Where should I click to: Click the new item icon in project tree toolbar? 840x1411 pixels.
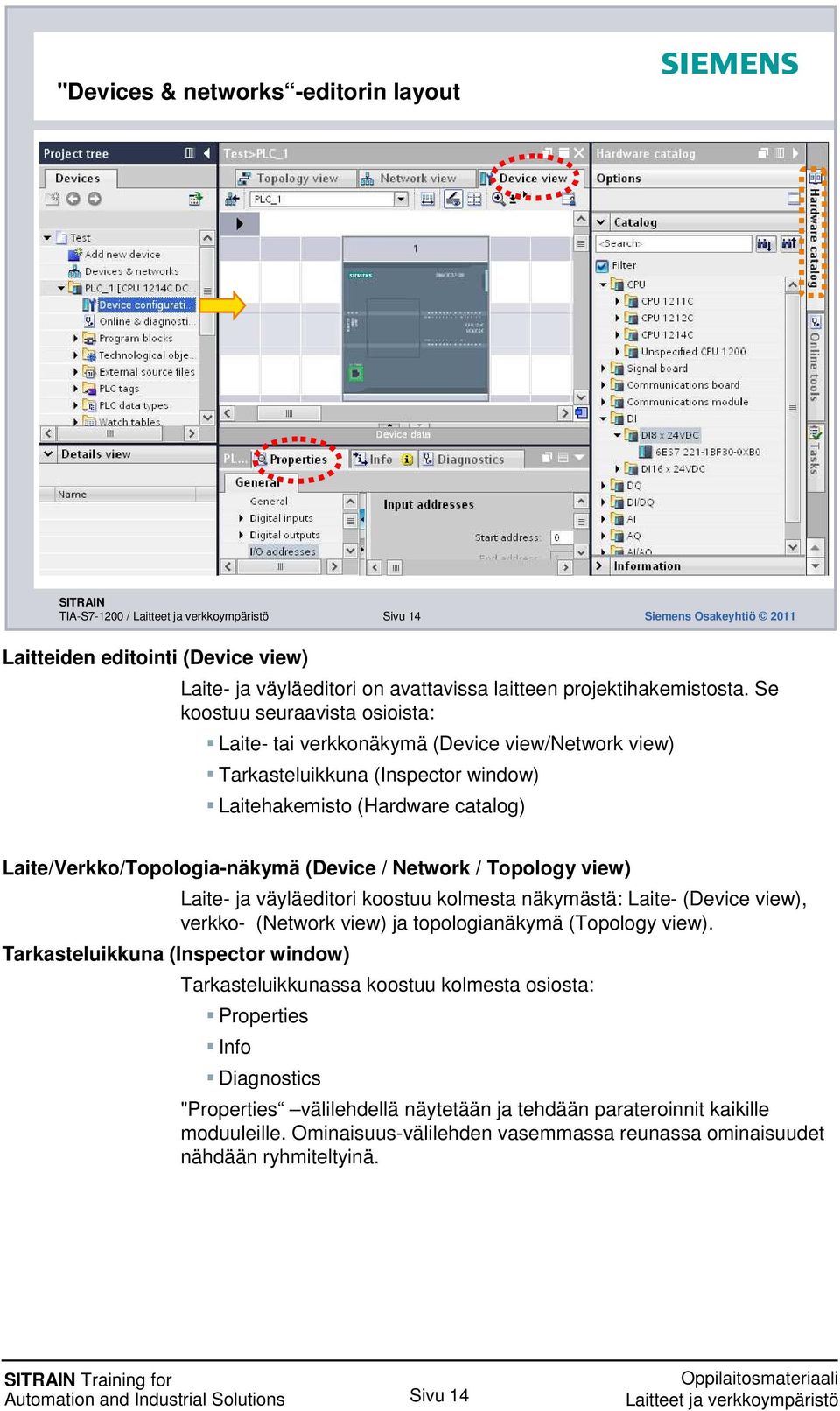click(52, 199)
